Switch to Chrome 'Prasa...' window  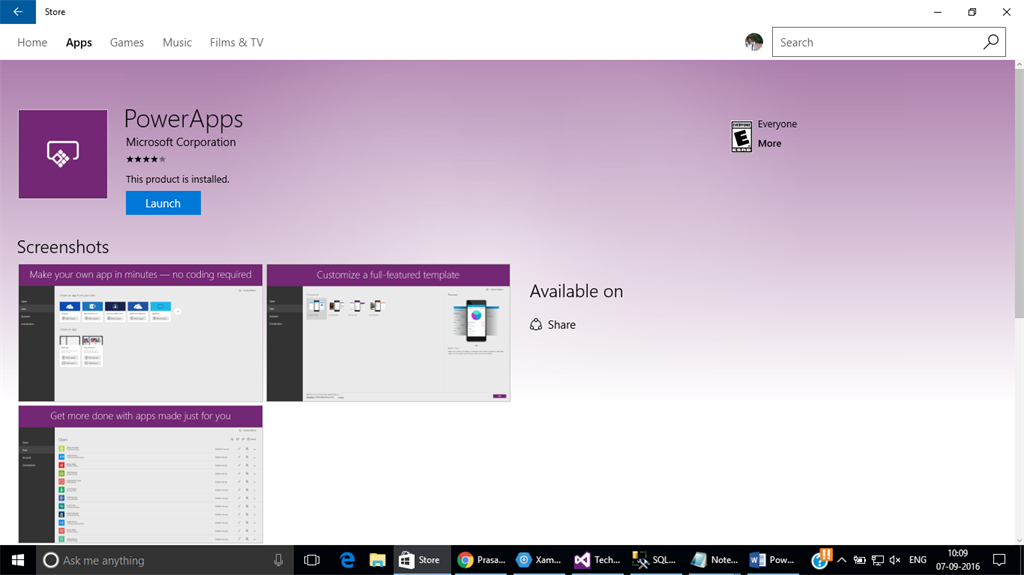(481, 560)
